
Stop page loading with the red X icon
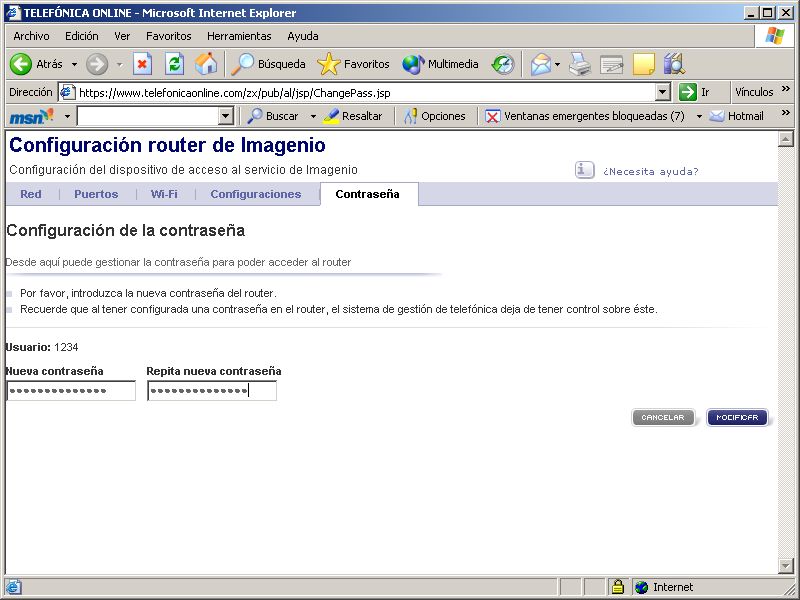tap(142, 64)
